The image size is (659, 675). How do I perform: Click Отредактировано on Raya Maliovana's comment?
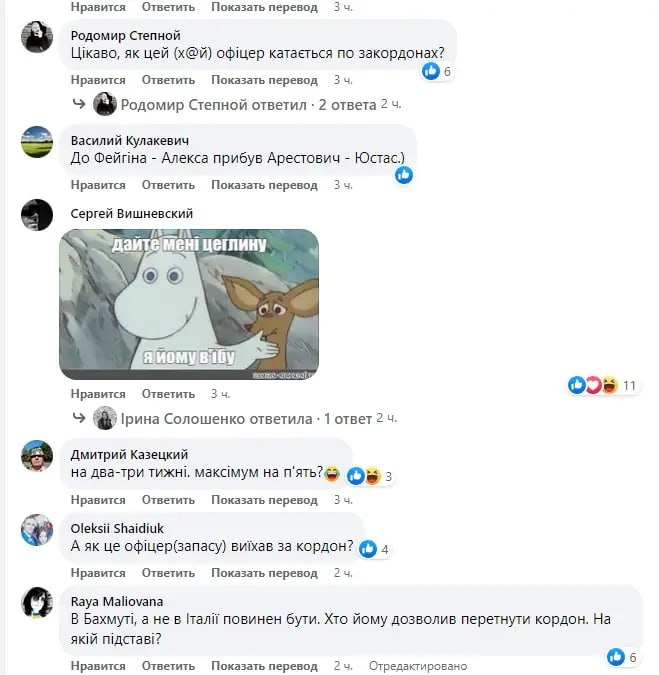point(418,666)
